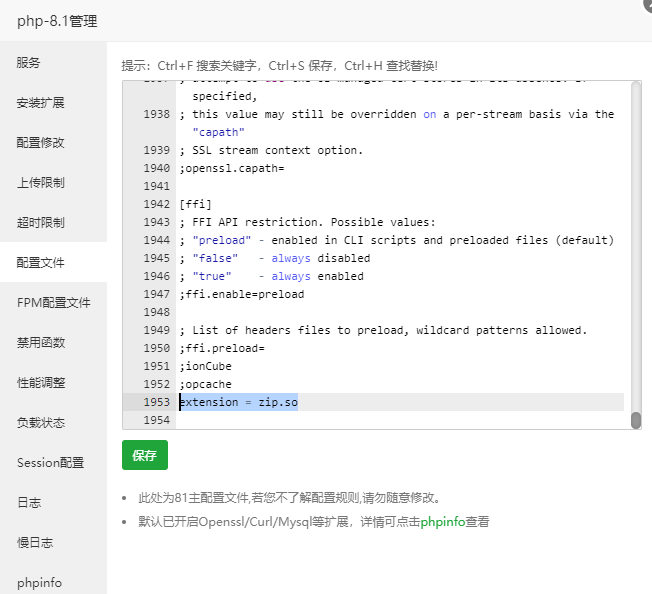
Task: Click the editor's vertical scrollbar thumb
Action: 636,420
